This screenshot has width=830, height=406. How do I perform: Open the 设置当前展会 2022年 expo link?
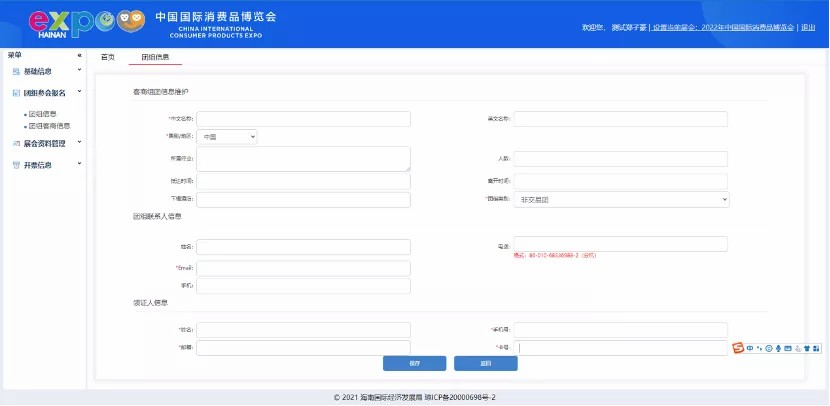point(724,28)
